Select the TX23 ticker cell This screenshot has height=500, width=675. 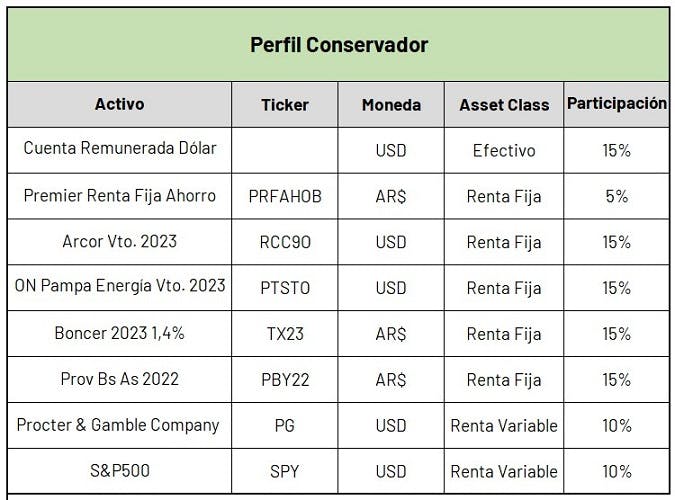pyautogui.click(x=285, y=334)
